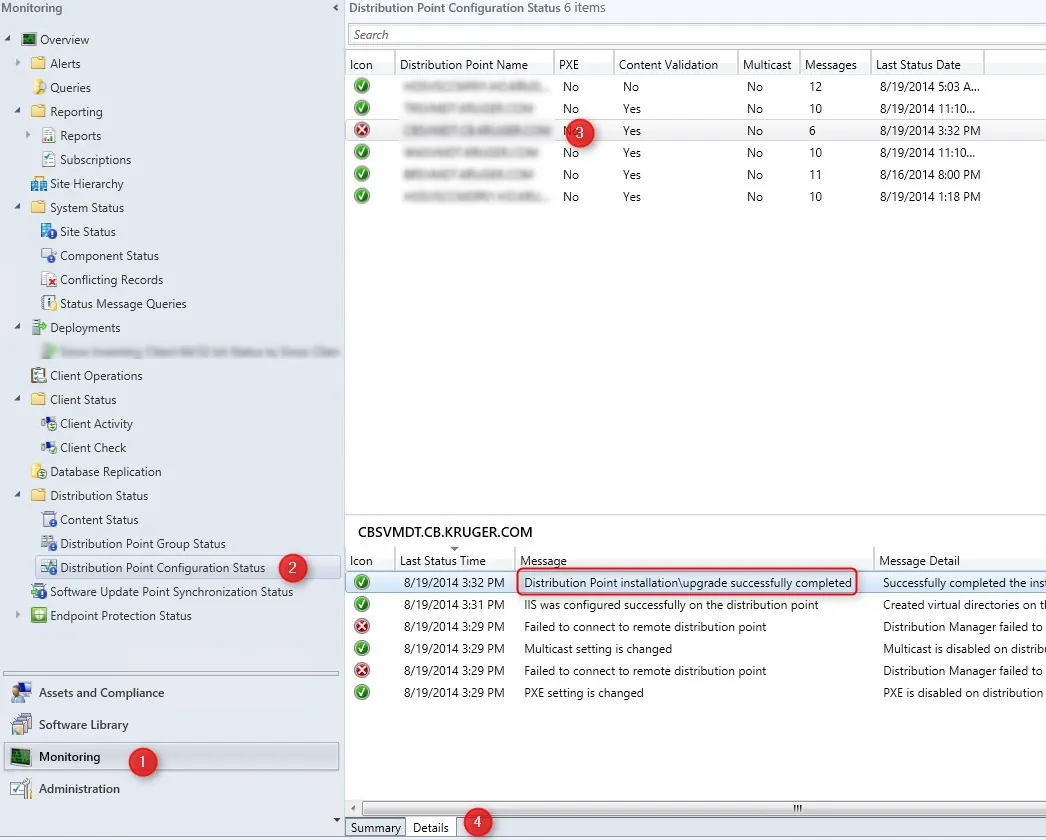Select the Content Status tree item
Image resolution: width=1046 pixels, height=840 pixels.
pos(99,520)
